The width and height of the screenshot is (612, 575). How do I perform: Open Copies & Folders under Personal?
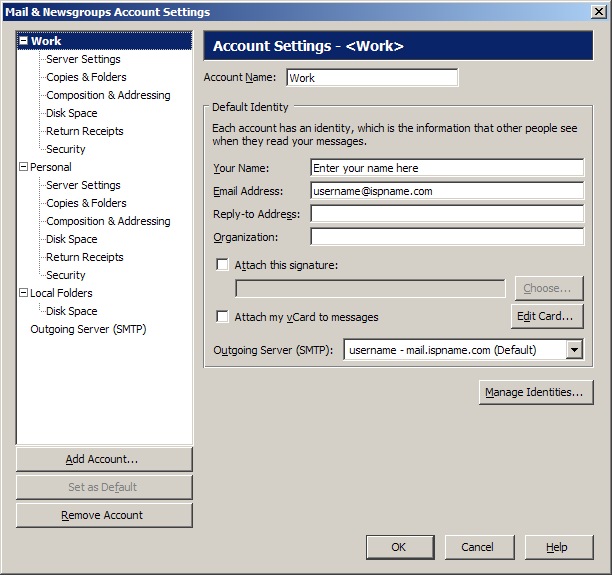click(x=86, y=204)
